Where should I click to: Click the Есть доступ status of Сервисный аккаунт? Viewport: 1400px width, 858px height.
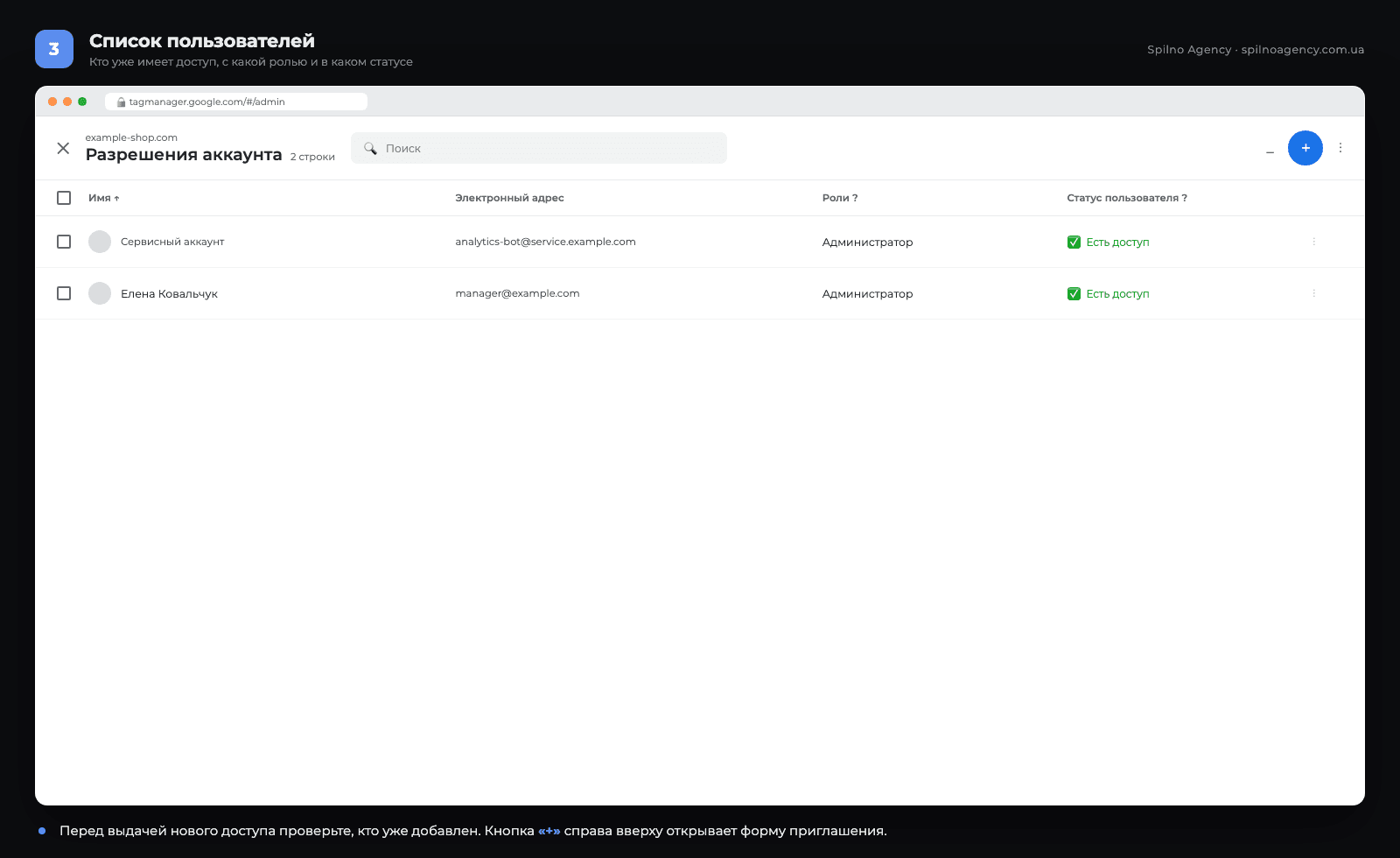click(x=1108, y=243)
